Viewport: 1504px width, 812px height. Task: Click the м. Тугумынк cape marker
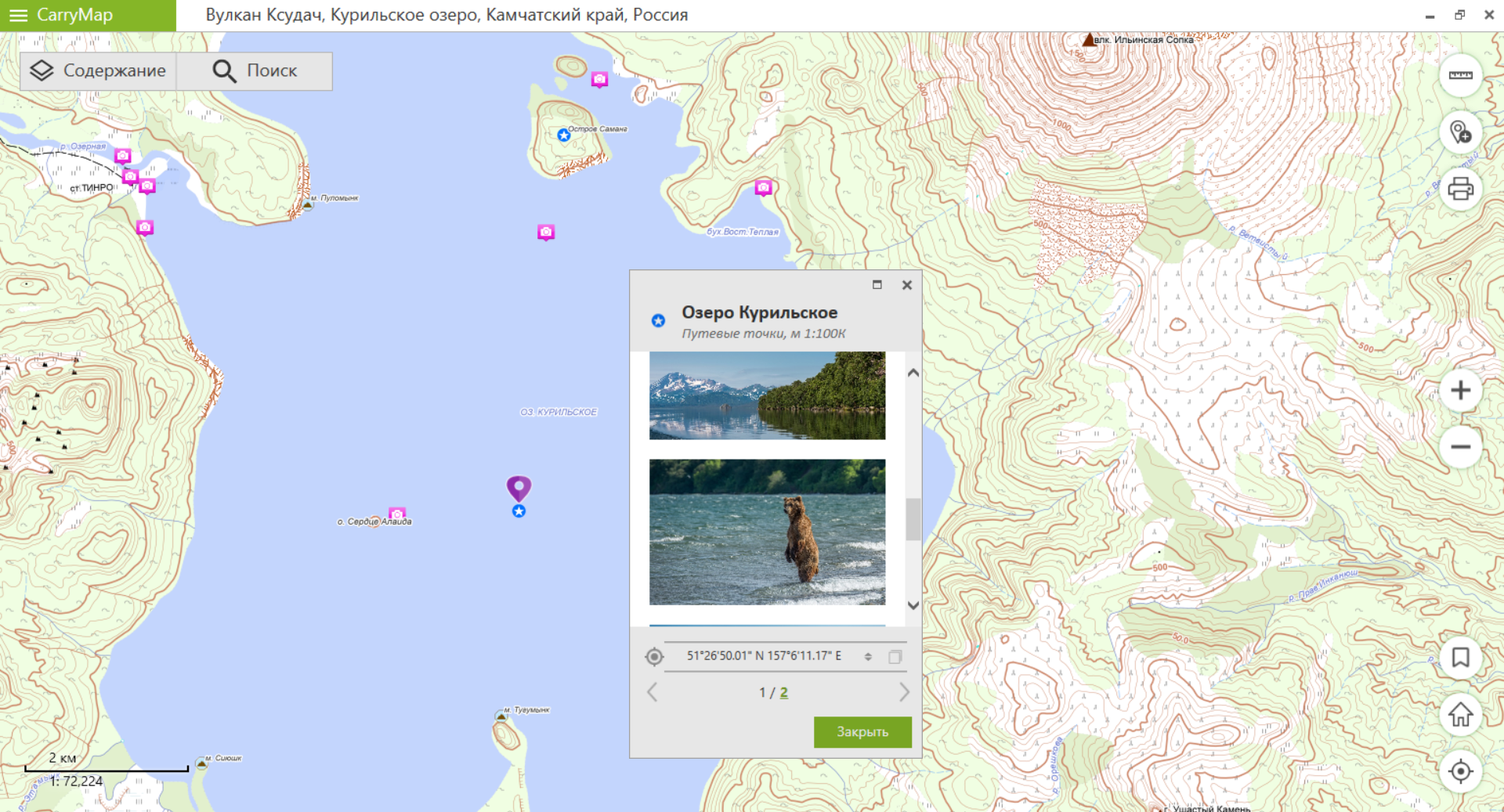[501, 715]
